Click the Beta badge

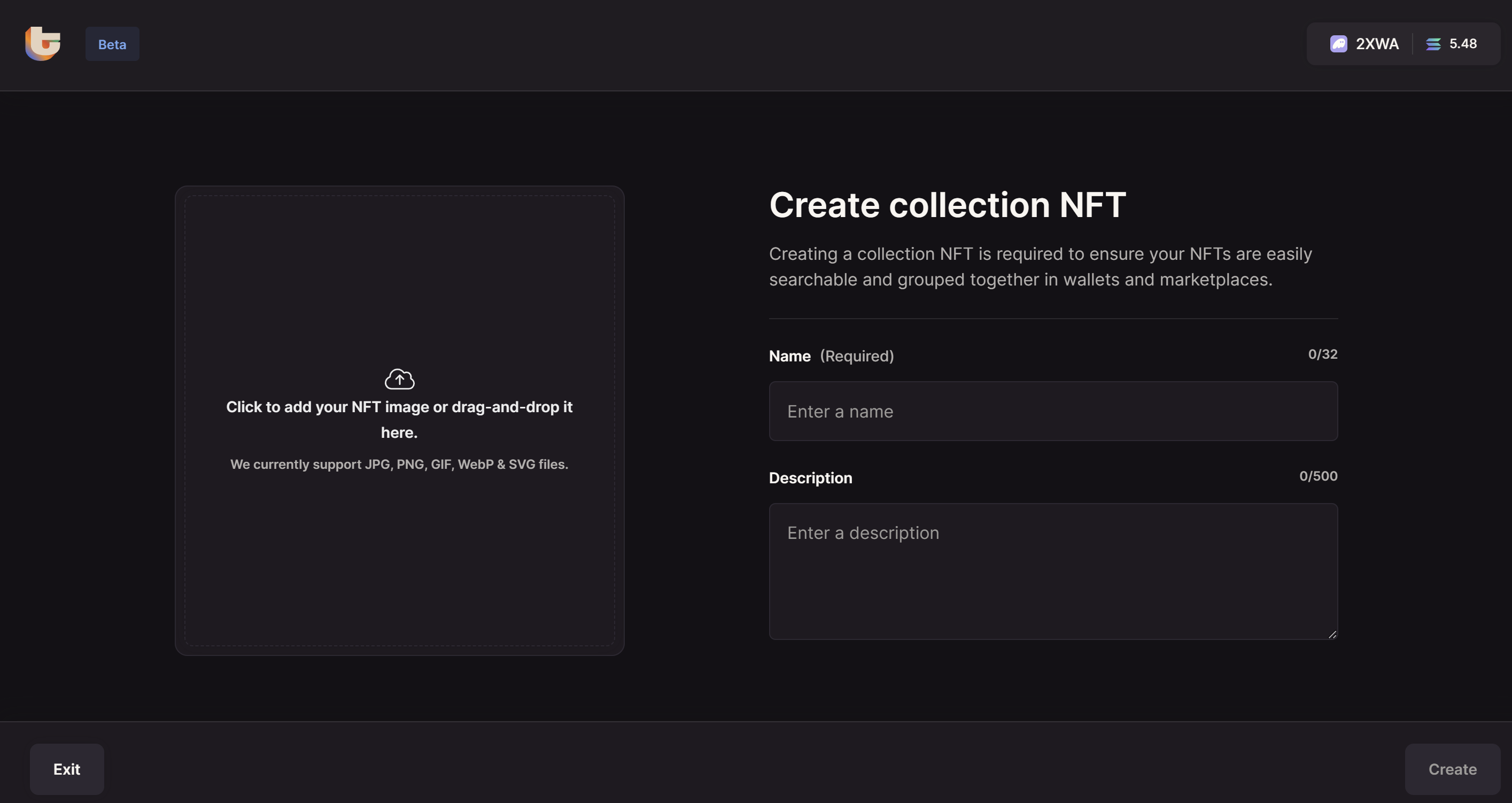(112, 44)
